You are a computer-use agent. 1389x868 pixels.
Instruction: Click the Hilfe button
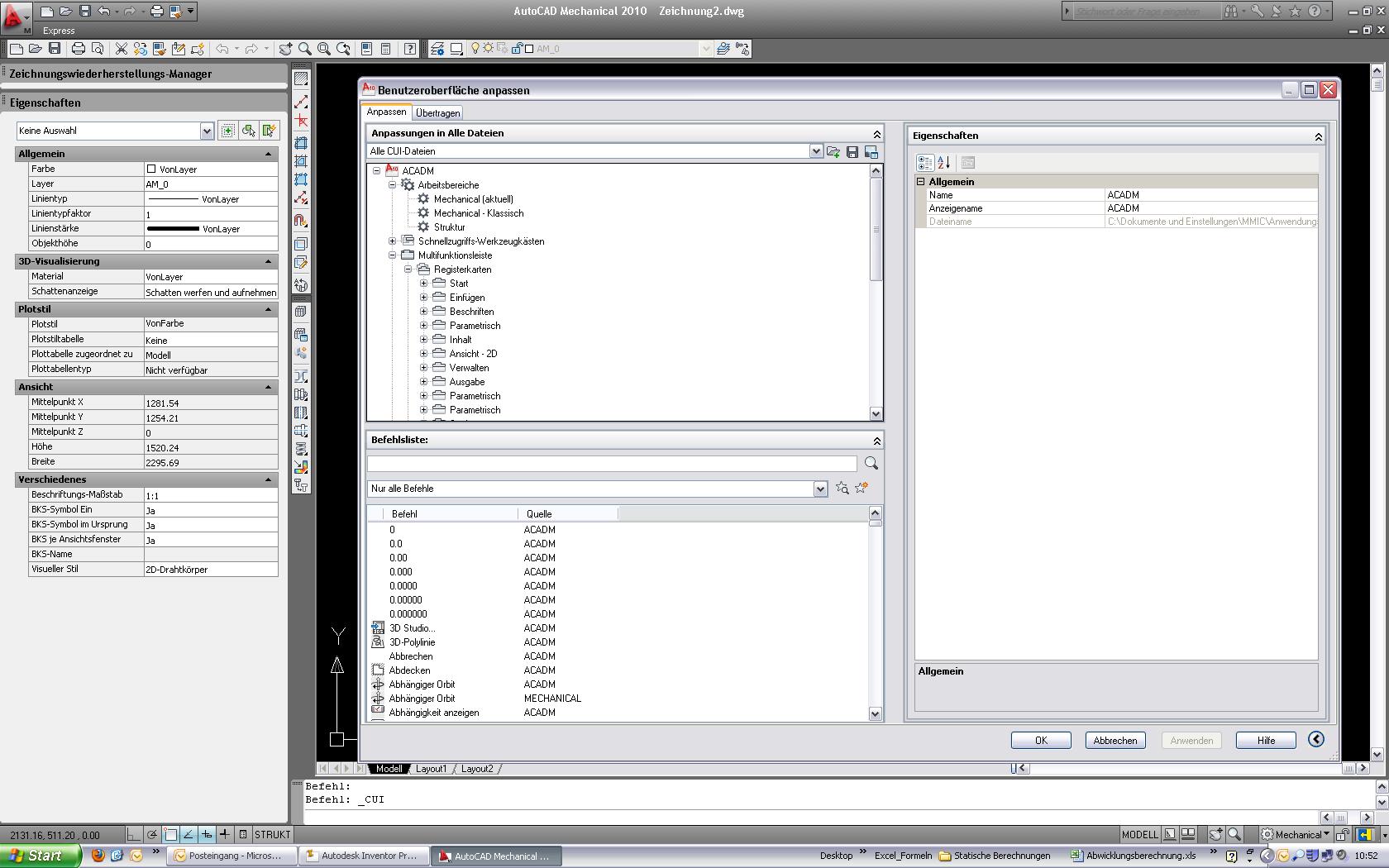1266,741
